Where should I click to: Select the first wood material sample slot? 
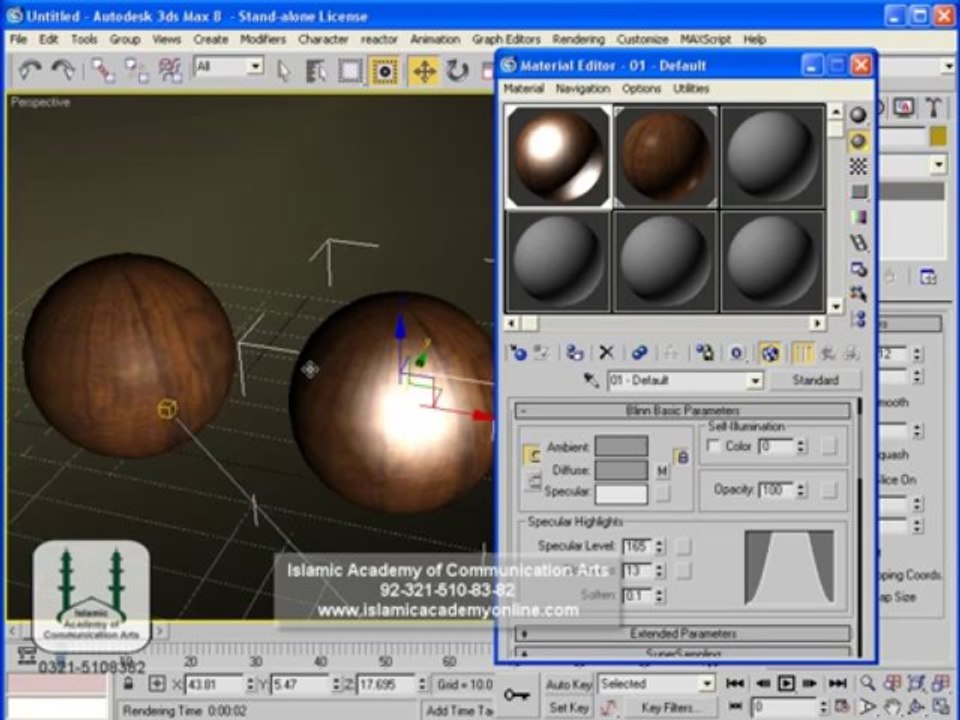pos(558,156)
